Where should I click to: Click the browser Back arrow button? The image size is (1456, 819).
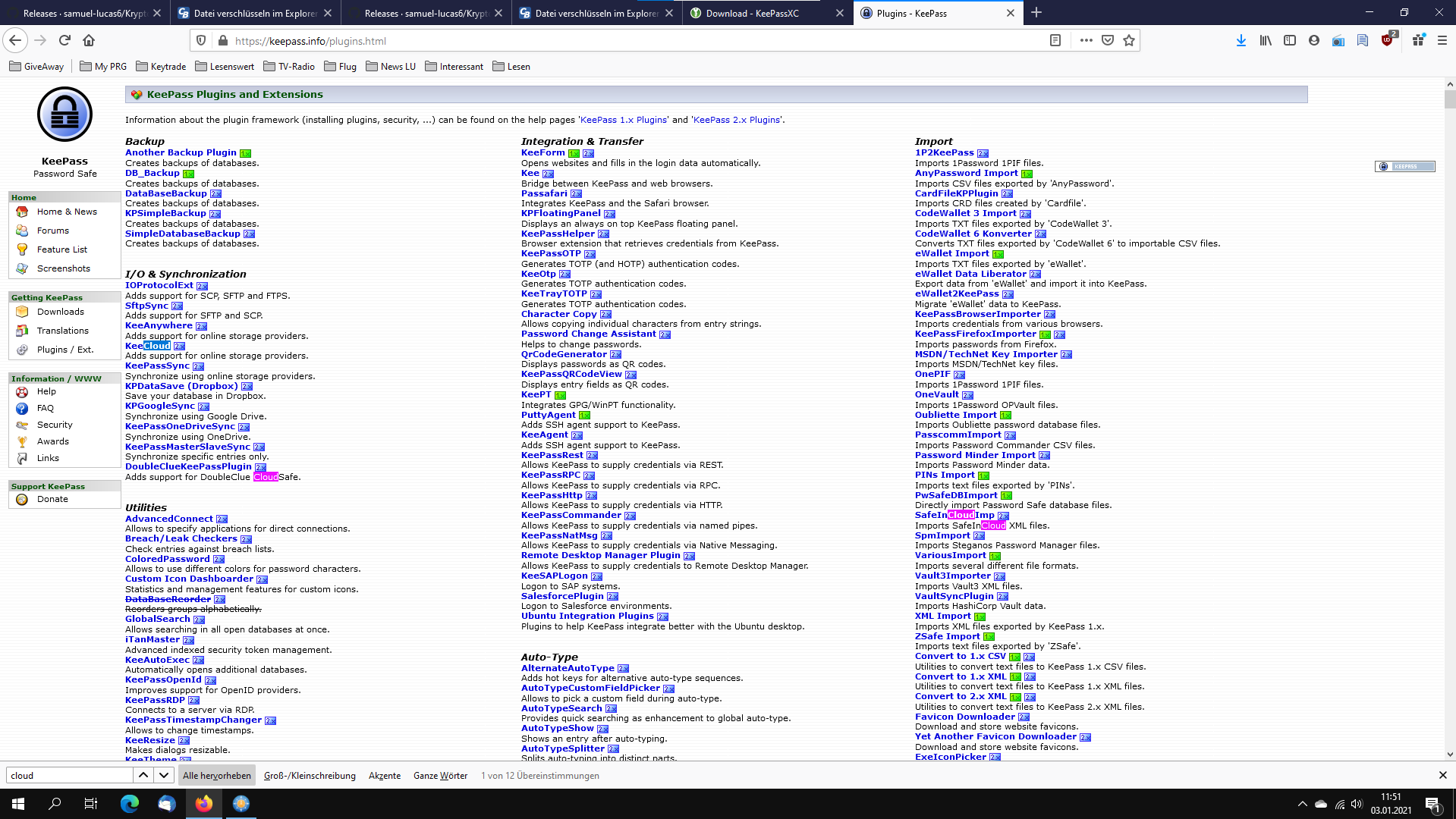tap(15, 40)
